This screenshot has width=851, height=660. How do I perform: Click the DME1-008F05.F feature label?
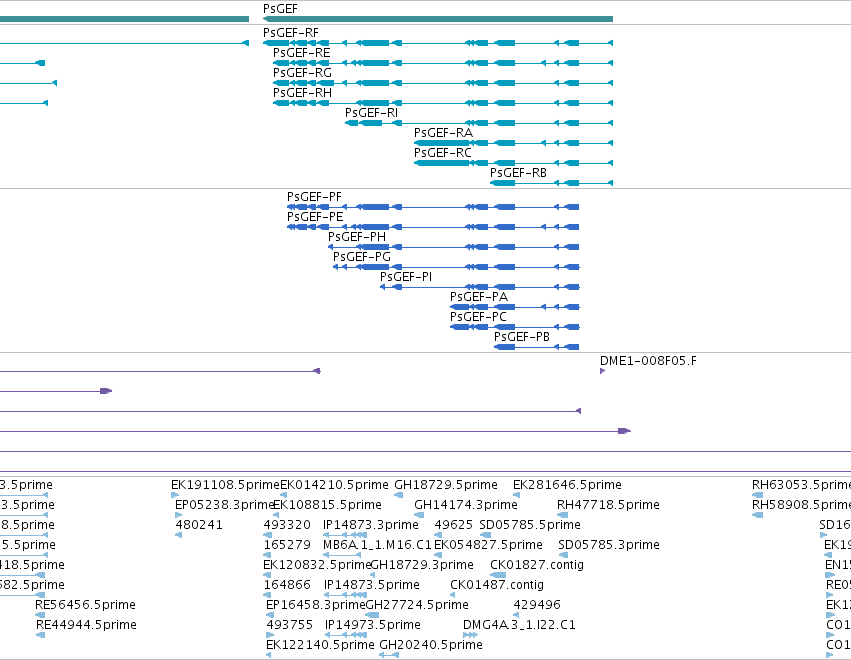(x=648, y=361)
